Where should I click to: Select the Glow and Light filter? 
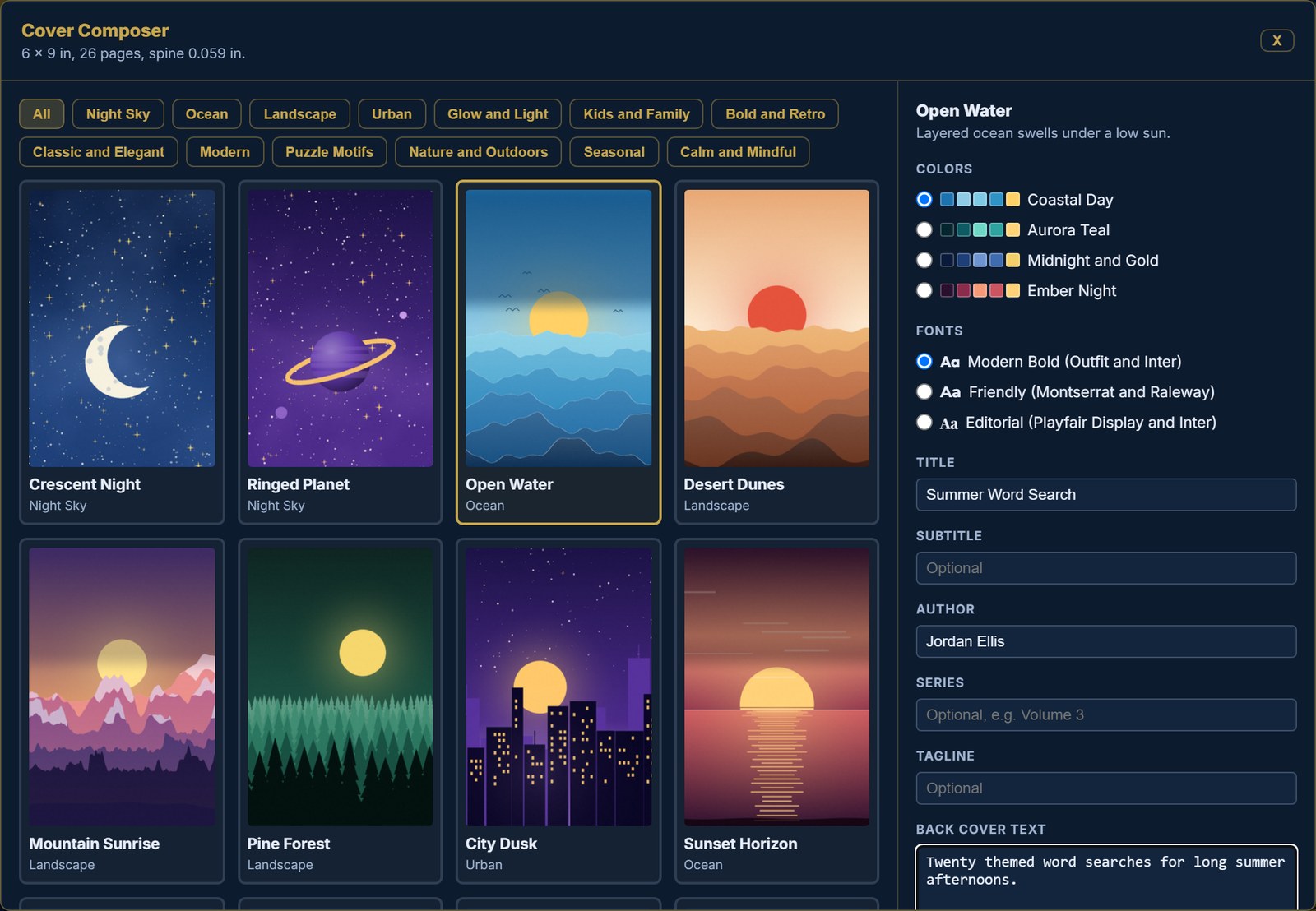498,114
